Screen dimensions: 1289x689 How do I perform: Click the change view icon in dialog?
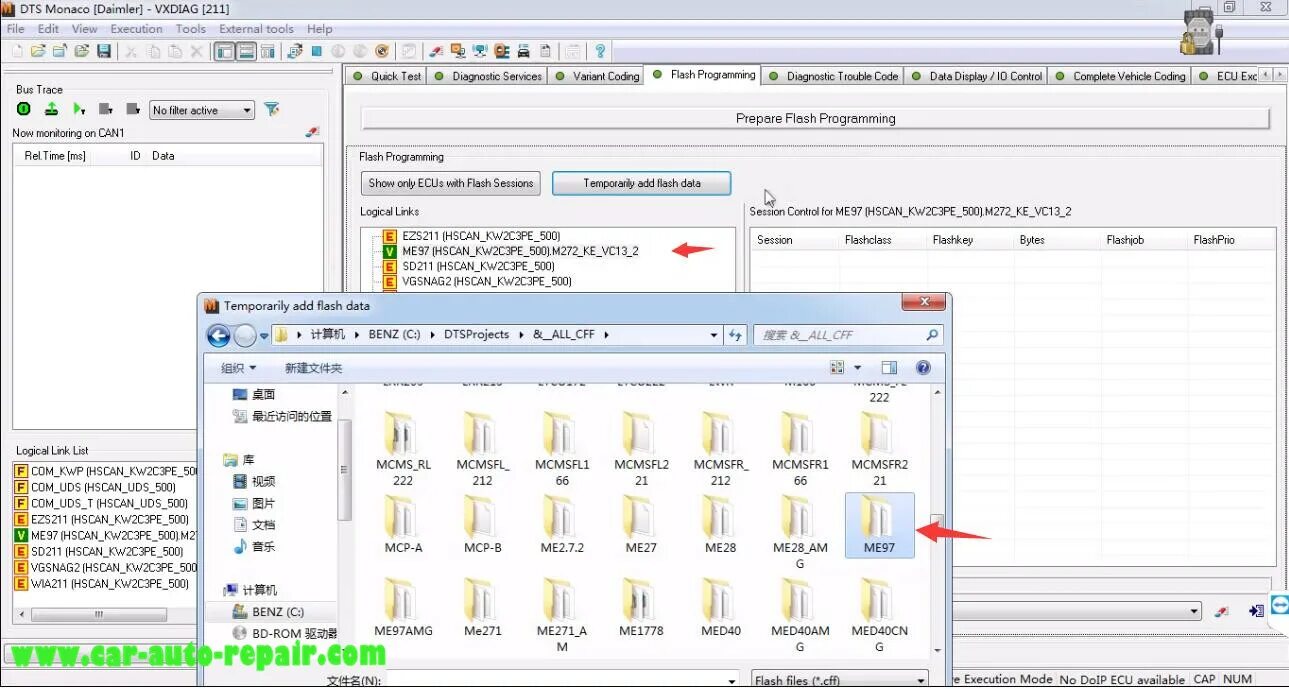837,368
